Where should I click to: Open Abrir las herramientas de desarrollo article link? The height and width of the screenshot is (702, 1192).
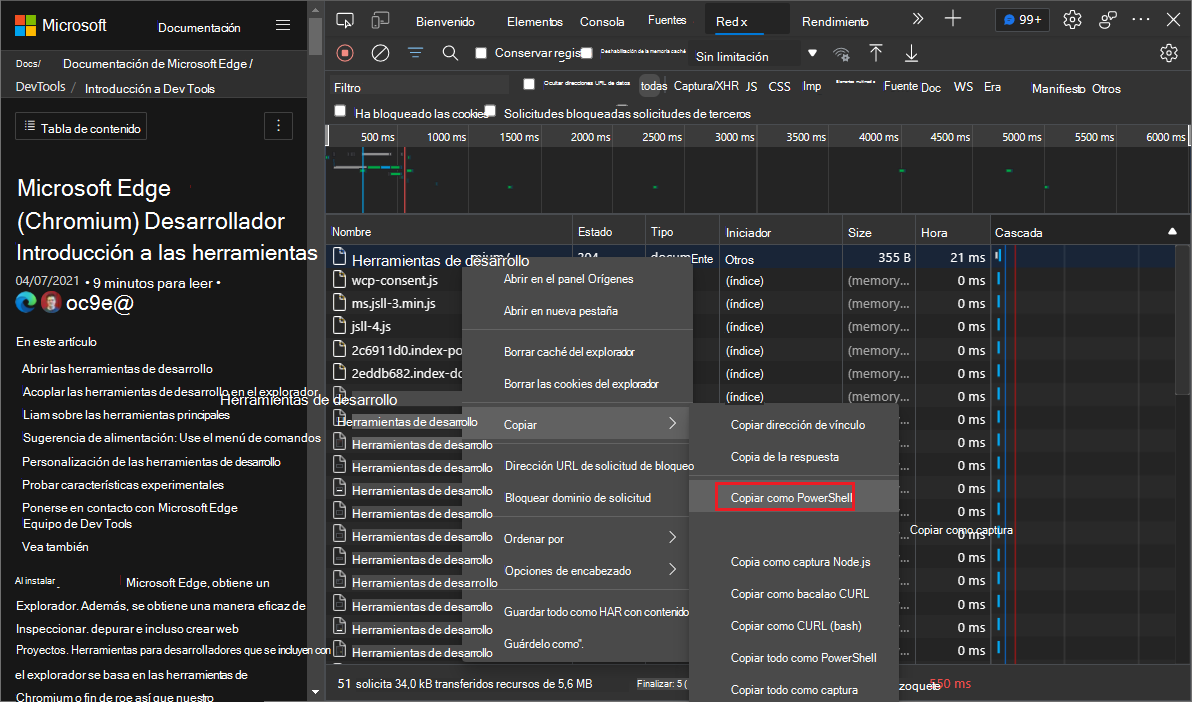[x=120, y=368]
